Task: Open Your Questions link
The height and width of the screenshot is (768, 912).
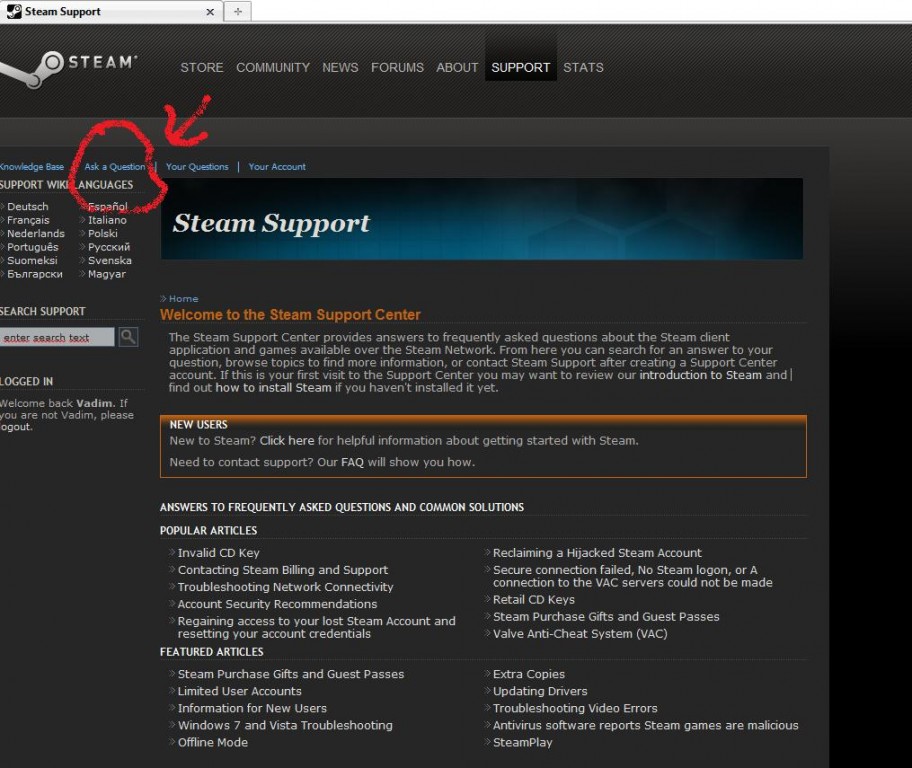Action: [197, 167]
